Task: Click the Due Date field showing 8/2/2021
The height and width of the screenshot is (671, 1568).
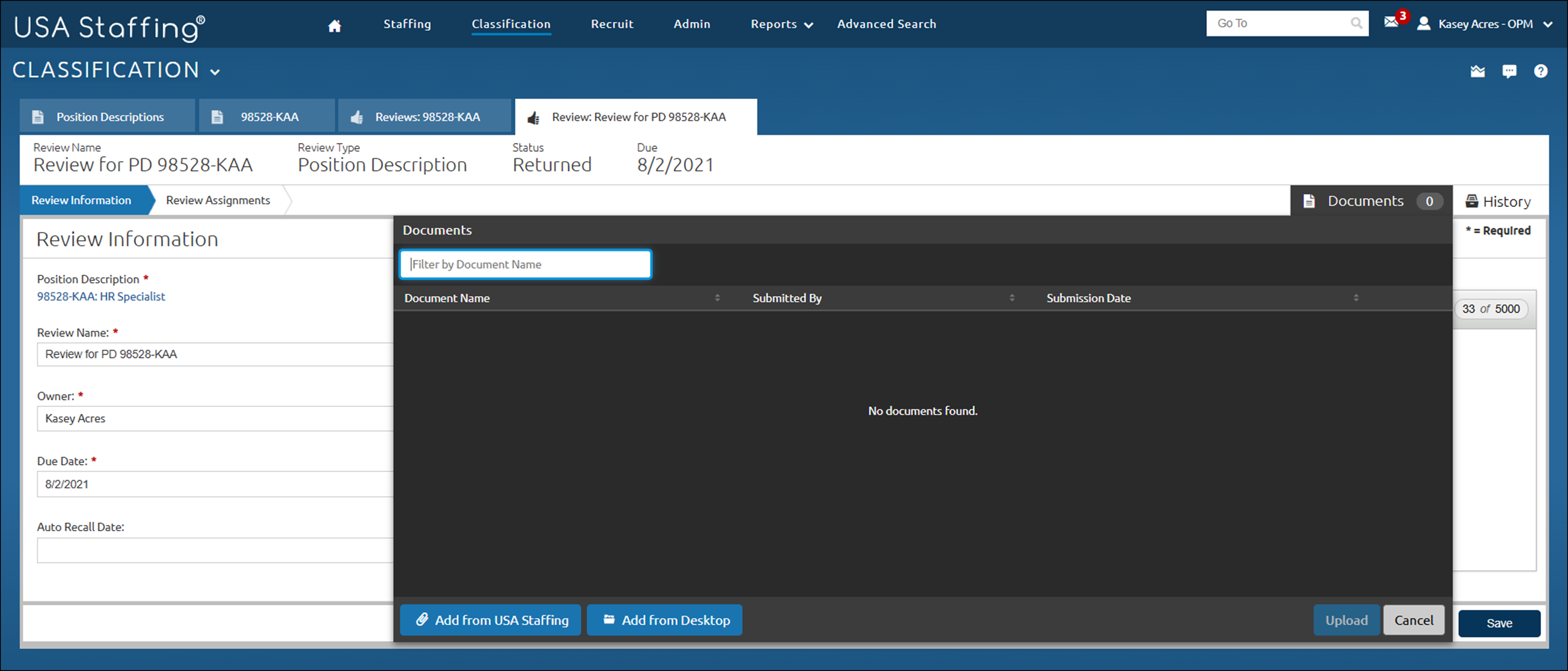Action: tap(215, 484)
